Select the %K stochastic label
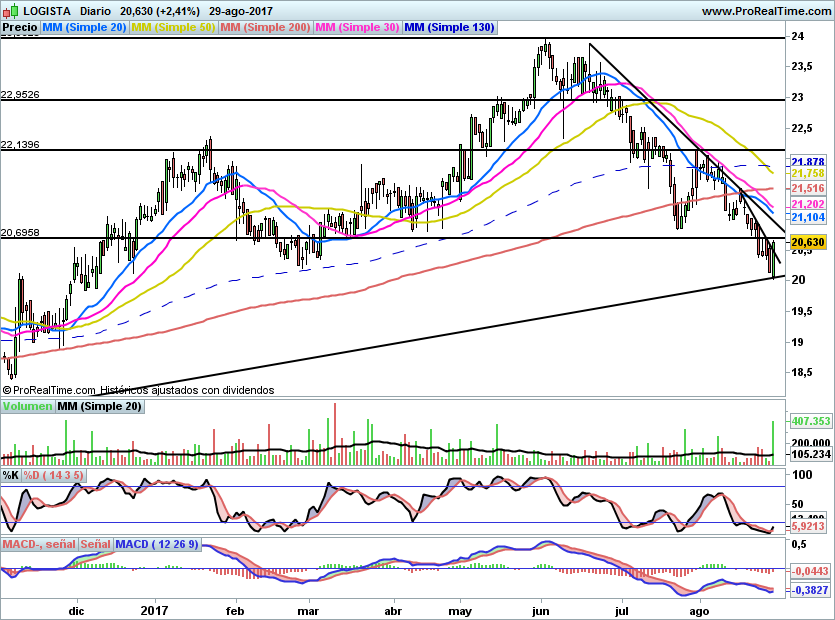Screen dimensions: 835x620 point(12,474)
